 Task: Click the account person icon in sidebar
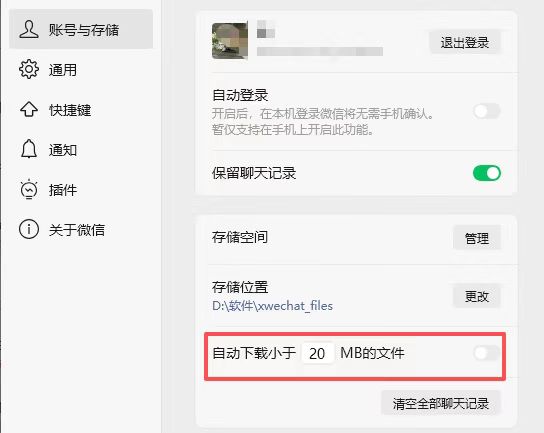pyautogui.click(x=29, y=29)
